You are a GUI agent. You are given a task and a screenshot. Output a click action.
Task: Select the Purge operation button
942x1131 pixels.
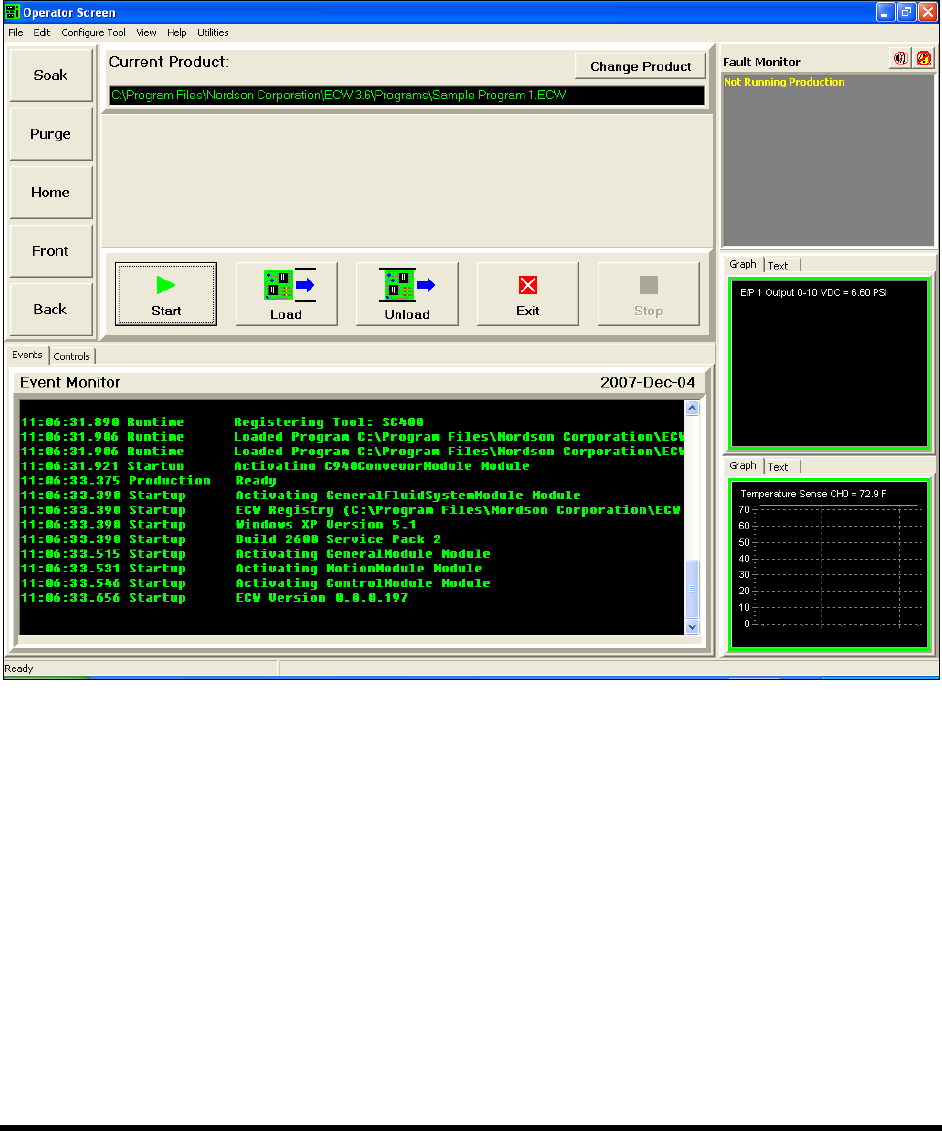point(50,134)
